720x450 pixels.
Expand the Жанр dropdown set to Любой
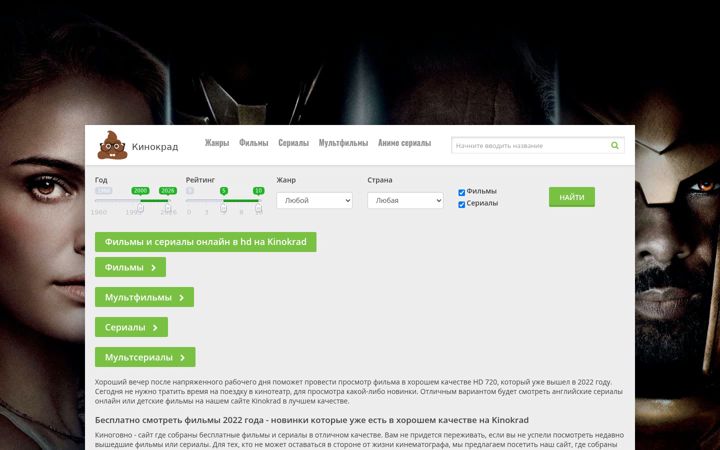[x=315, y=201]
